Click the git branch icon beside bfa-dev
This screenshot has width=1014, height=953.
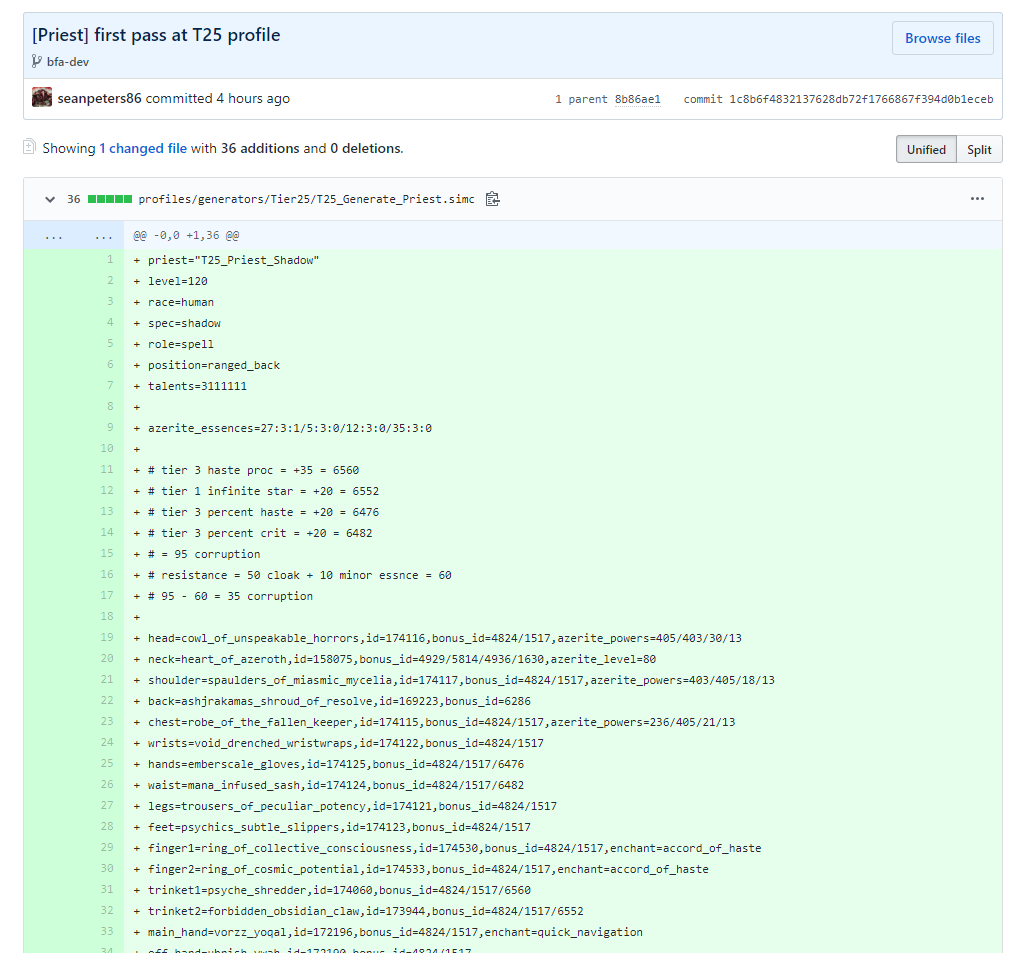tap(37, 62)
